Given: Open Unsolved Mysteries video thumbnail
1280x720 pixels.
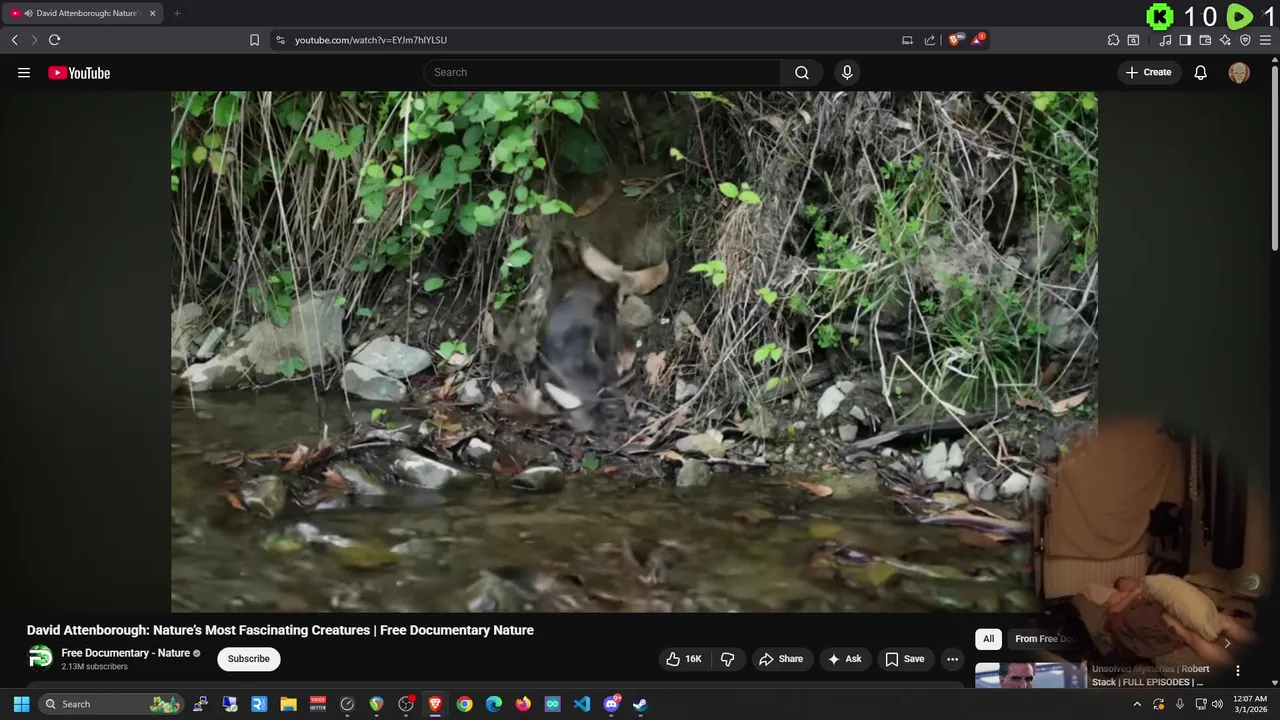Looking at the screenshot, I should [x=1030, y=675].
